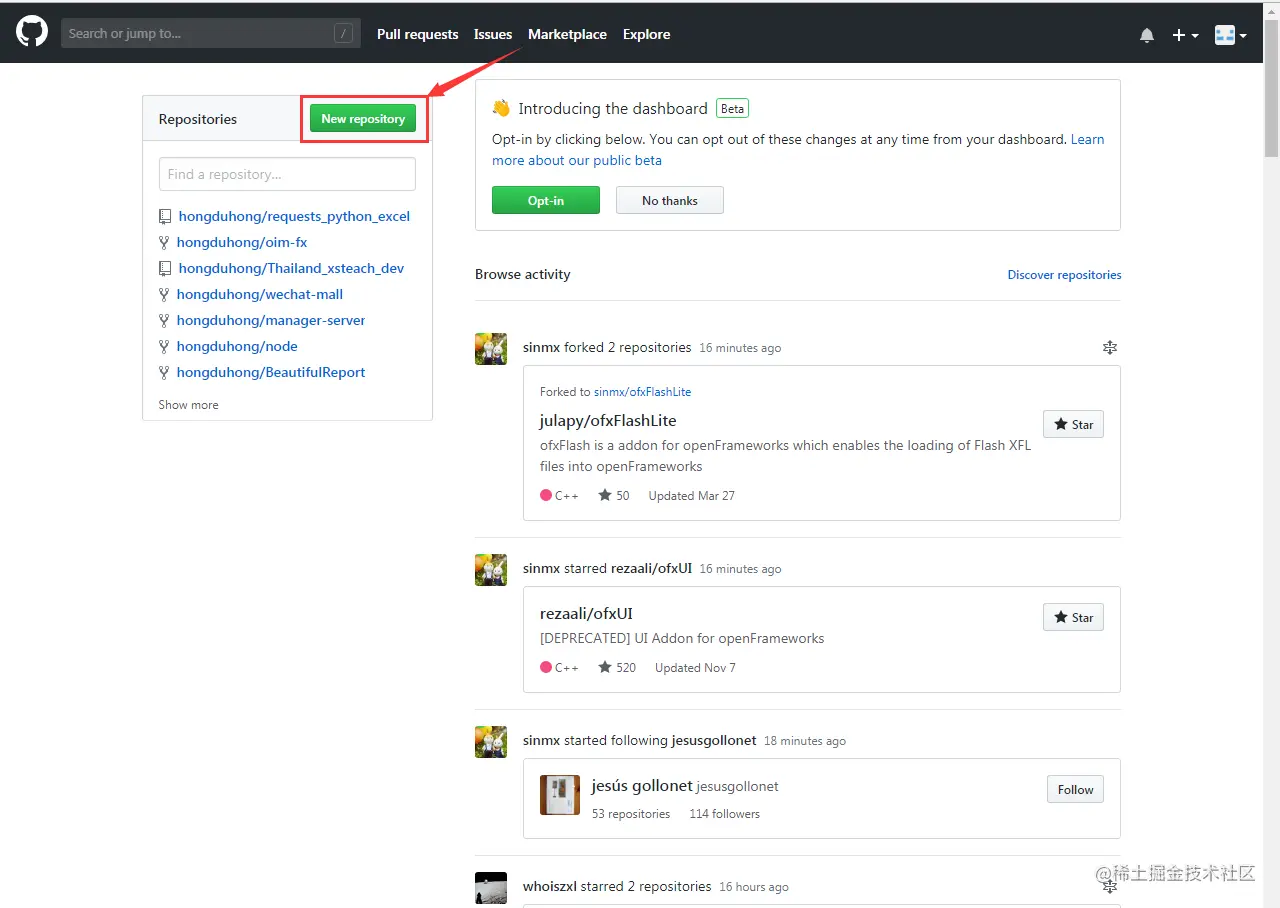Viewport: 1280px width, 908px height.
Task: Click the book icon beside Thailand_xsteach_dev
Action: pyautogui.click(x=165, y=268)
